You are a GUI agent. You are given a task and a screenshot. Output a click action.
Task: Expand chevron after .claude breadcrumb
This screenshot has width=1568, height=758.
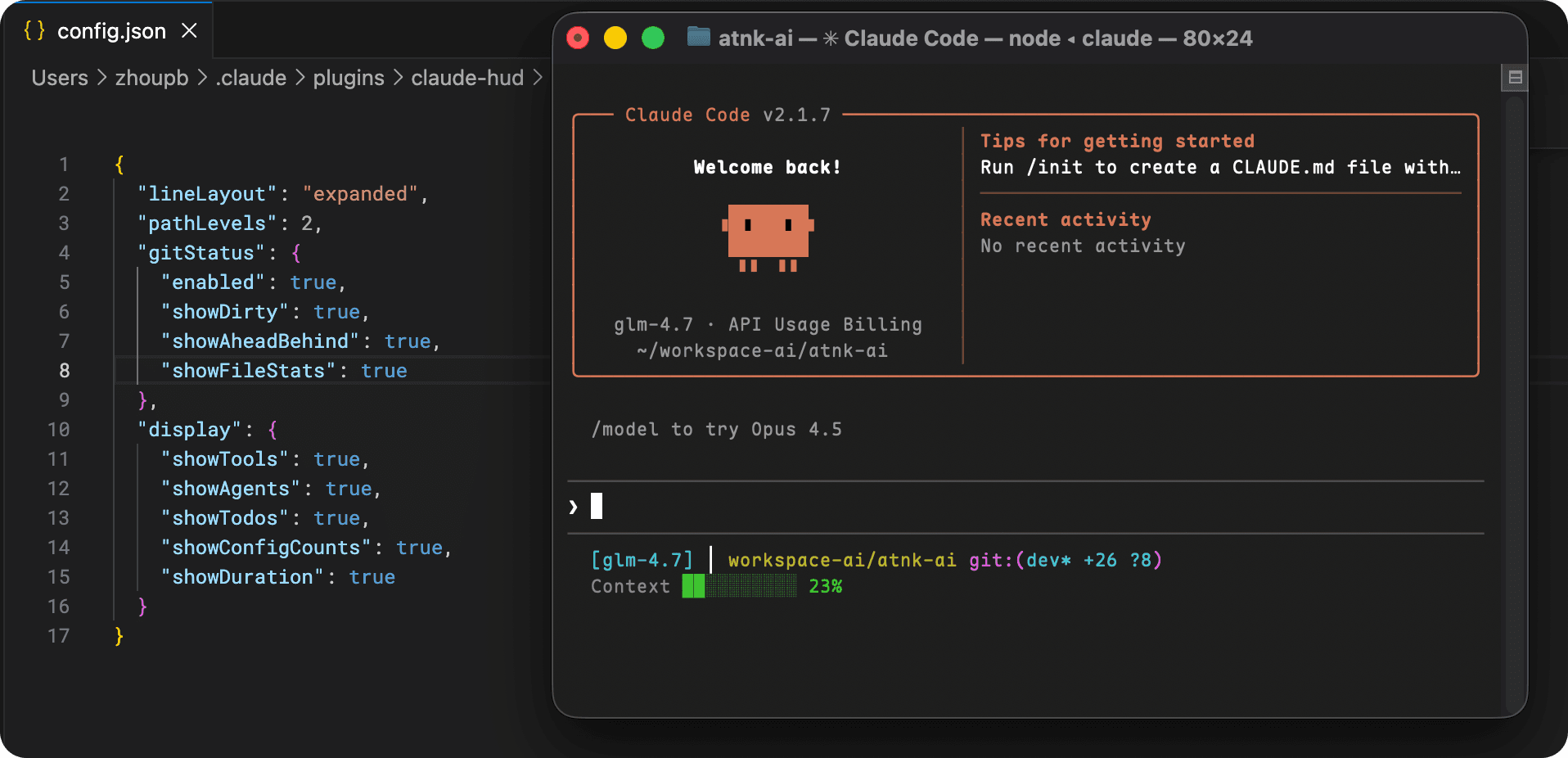(x=300, y=78)
